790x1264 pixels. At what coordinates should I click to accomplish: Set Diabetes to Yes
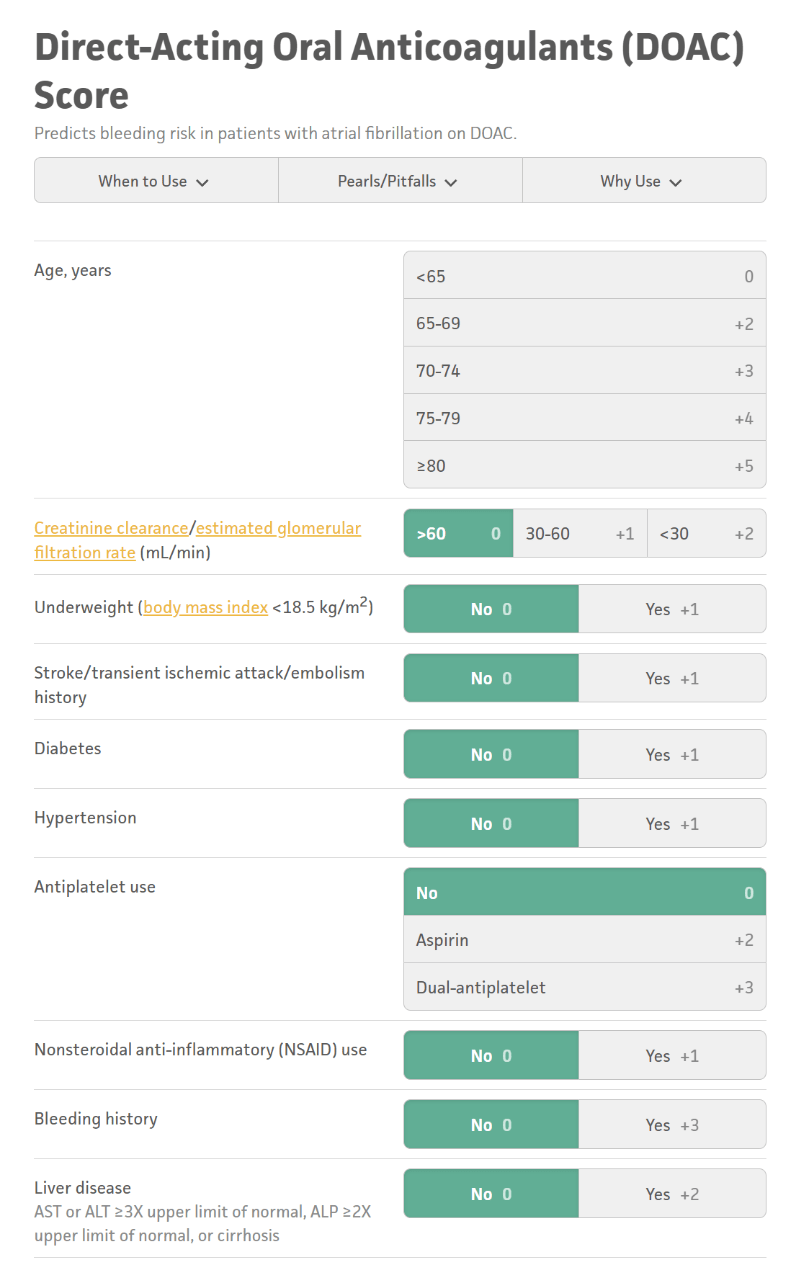[x=672, y=754]
